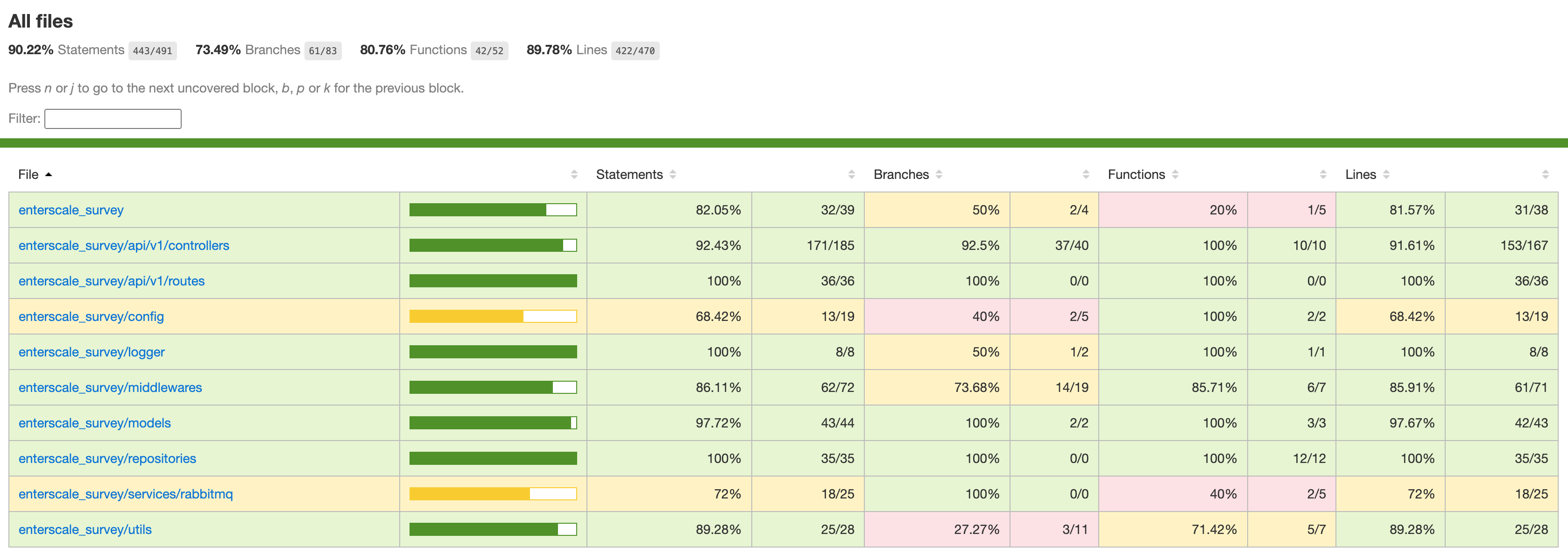Open the api/v1/controllers coverage details
The height and width of the screenshot is (555, 1568).
click(124, 246)
